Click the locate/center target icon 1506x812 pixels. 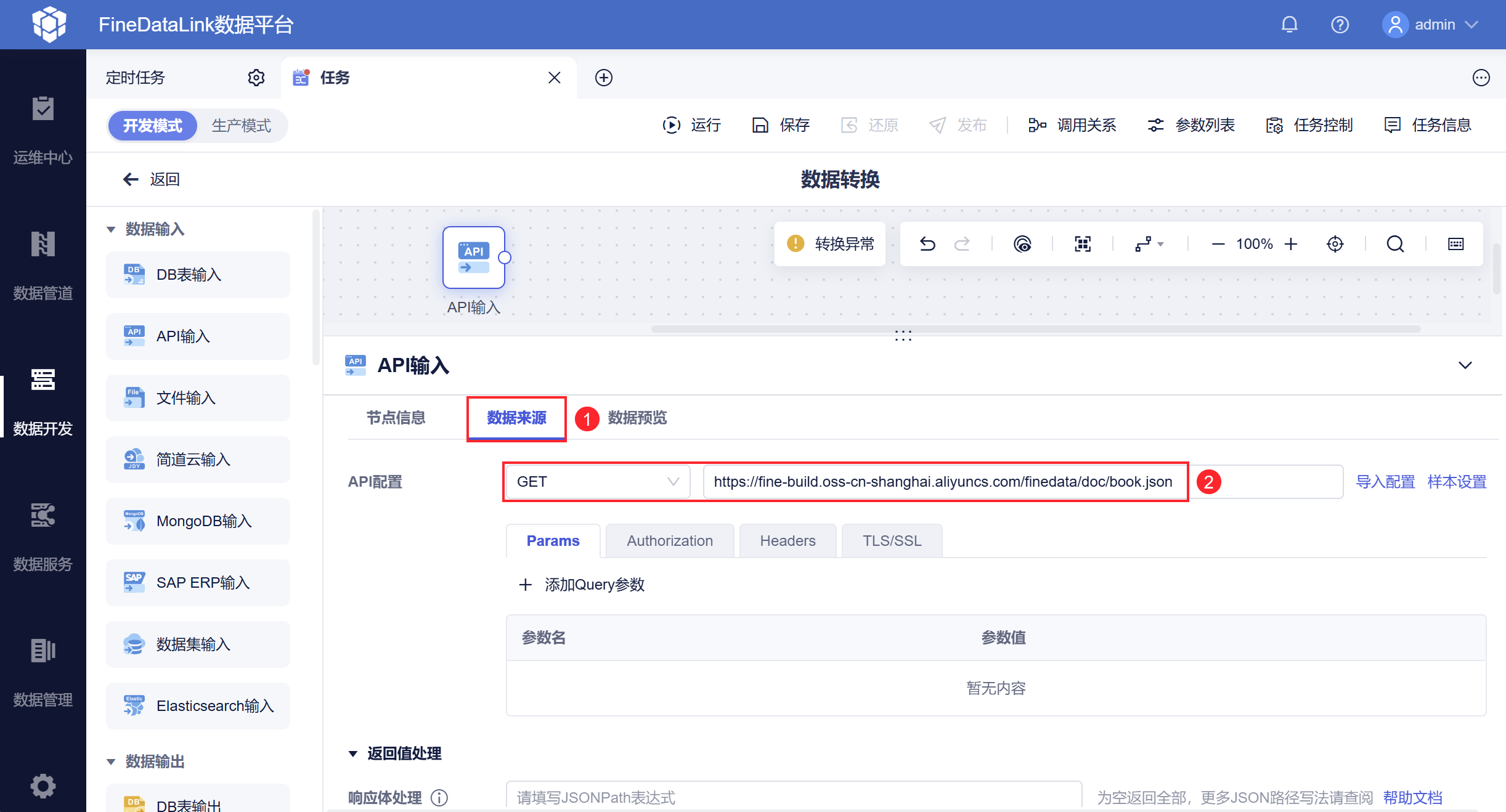[1335, 245]
